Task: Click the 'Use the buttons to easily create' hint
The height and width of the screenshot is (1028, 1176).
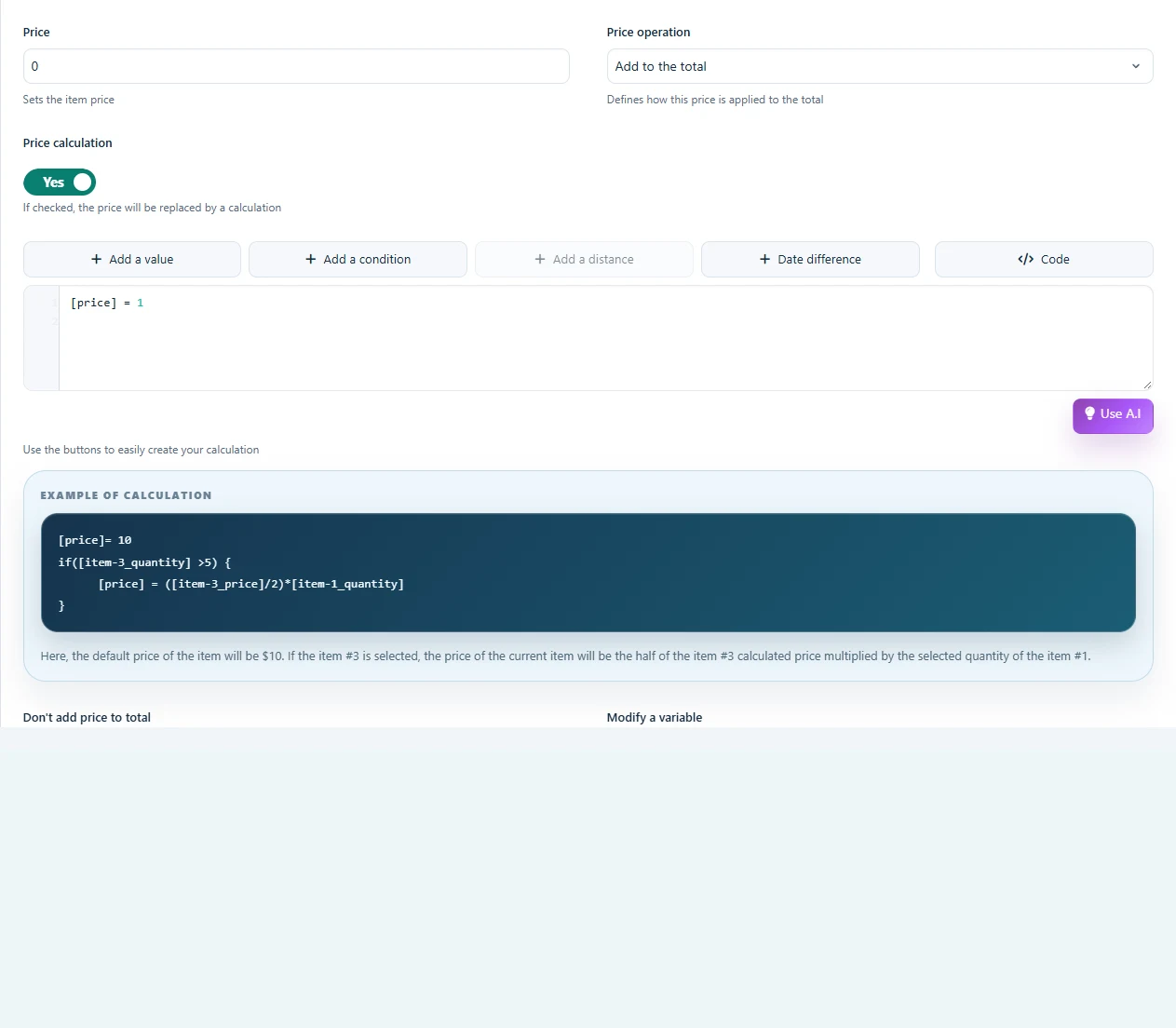Action: (142, 450)
